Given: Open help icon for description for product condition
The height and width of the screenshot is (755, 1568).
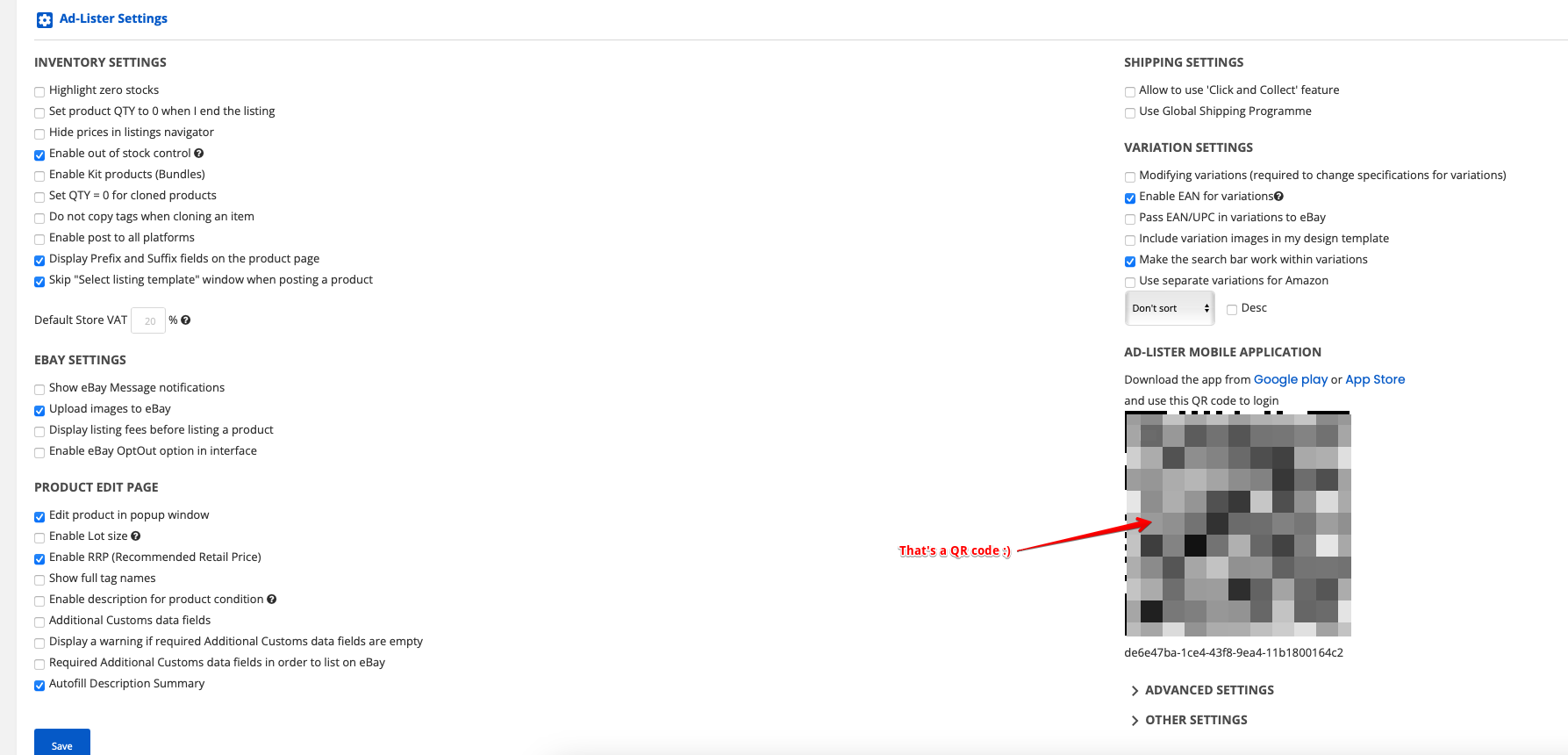Looking at the screenshot, I should tap(272, 600).
